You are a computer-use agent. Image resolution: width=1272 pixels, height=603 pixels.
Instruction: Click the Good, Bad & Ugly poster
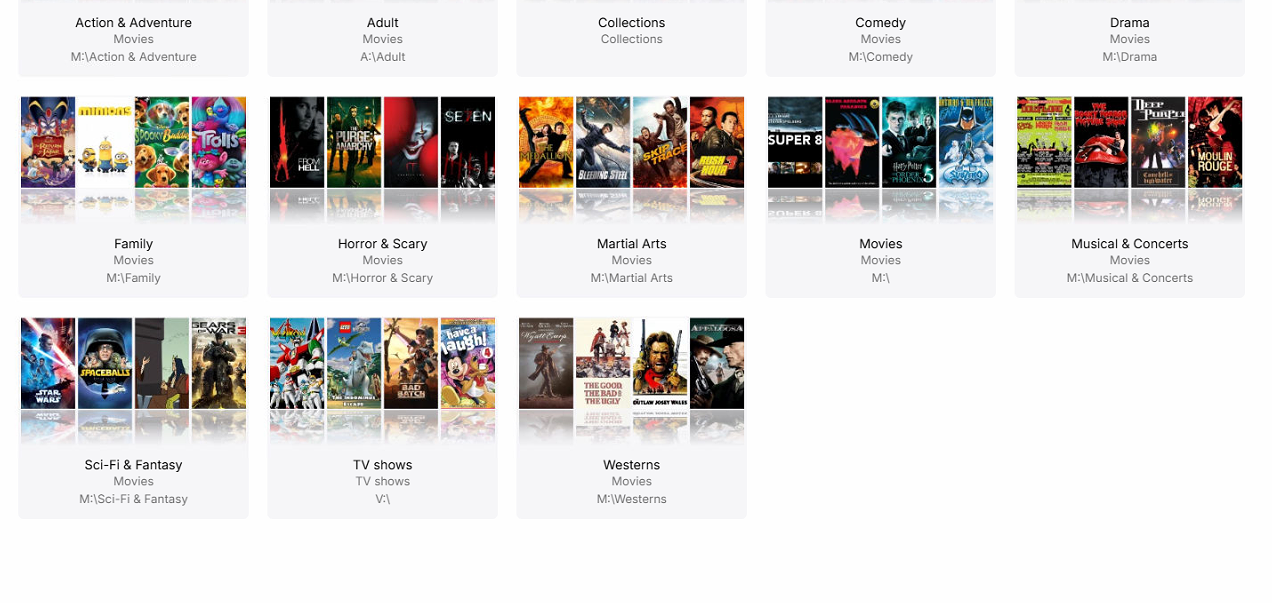tap(603, 363)
